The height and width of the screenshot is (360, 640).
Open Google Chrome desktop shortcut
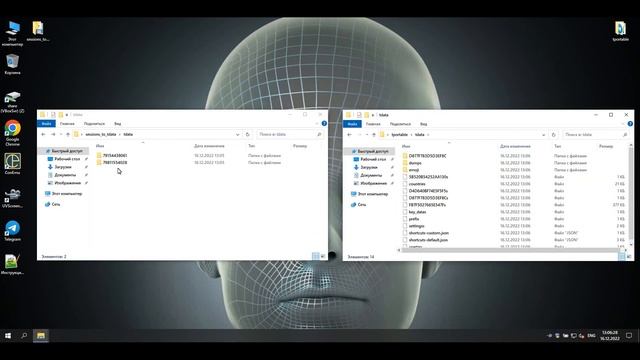(x=12, y=132)
